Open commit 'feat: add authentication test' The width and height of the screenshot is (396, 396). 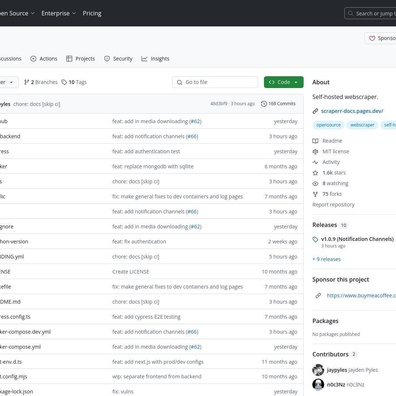click(x=146, y=151)
